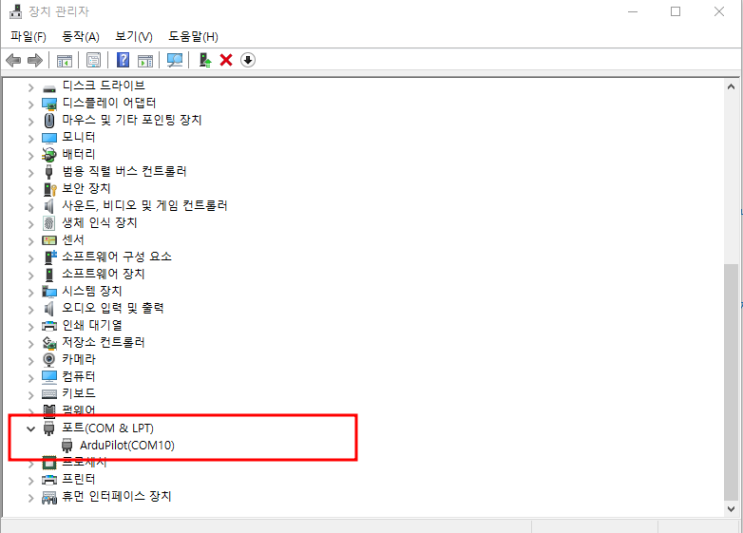Click the 모니터 category monitor icon

point(49,138)
